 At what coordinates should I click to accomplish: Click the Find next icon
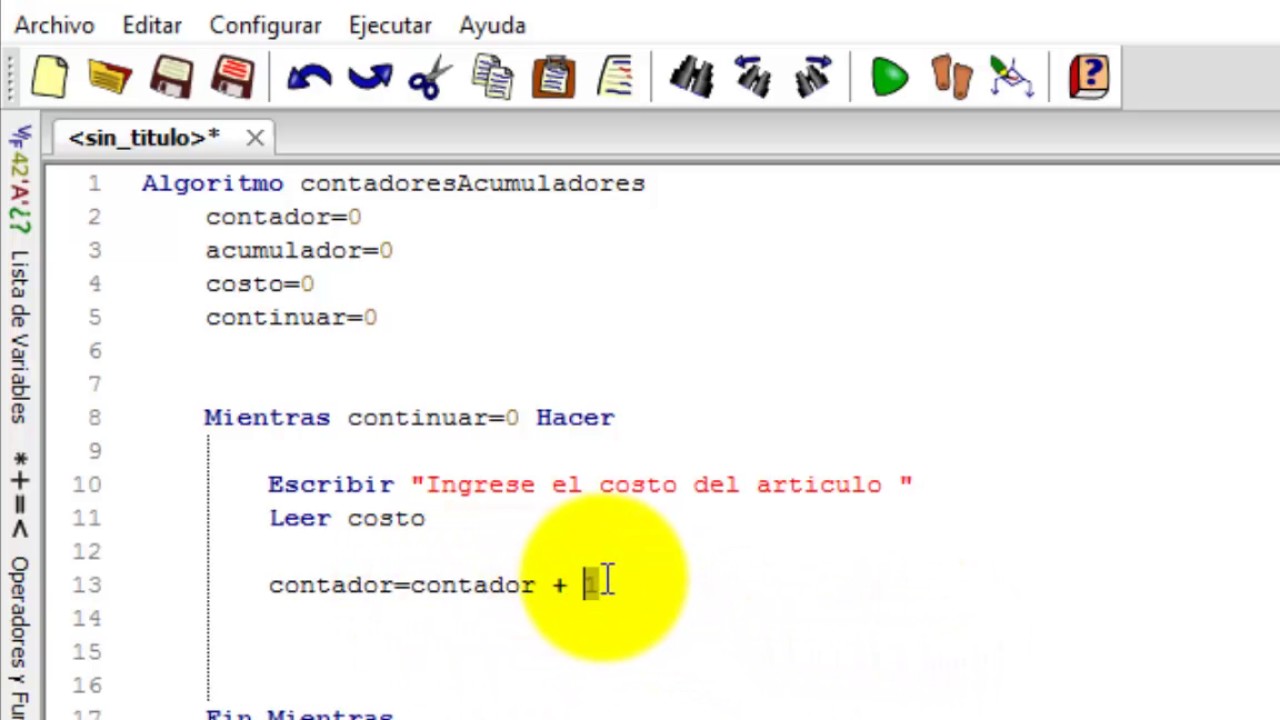813,77
